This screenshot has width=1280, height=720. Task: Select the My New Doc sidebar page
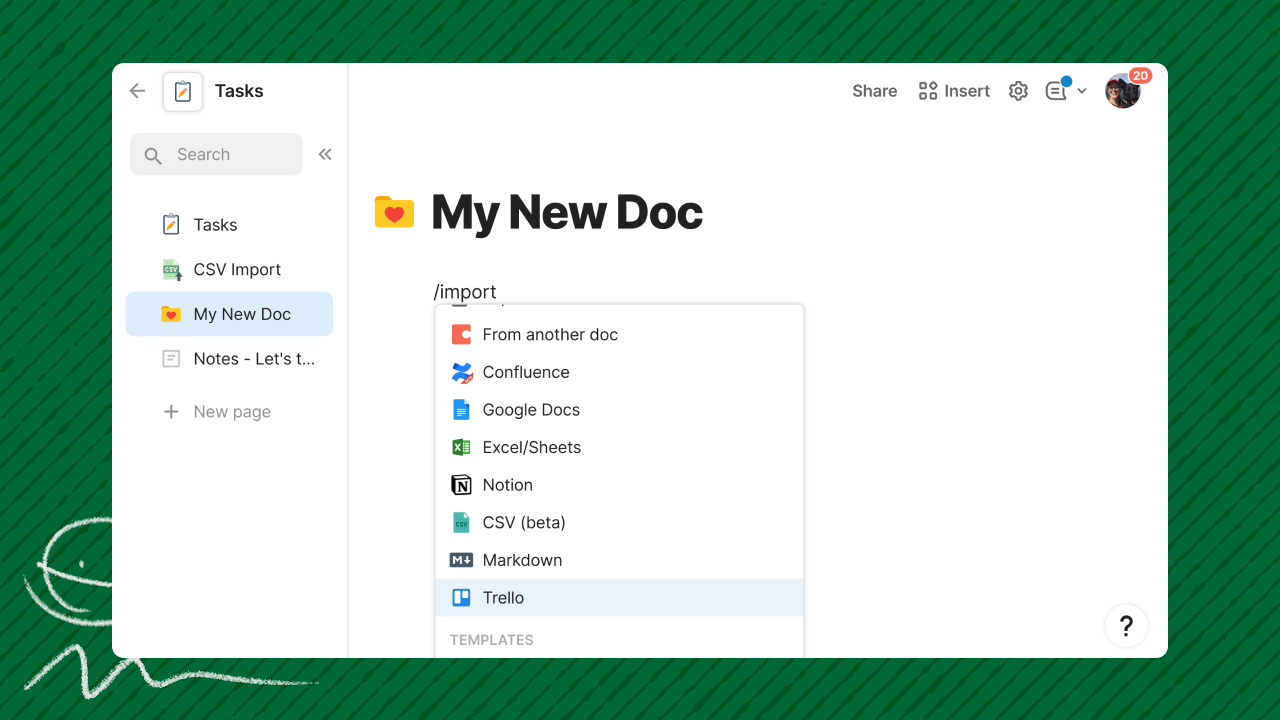(x=229, y=314)
